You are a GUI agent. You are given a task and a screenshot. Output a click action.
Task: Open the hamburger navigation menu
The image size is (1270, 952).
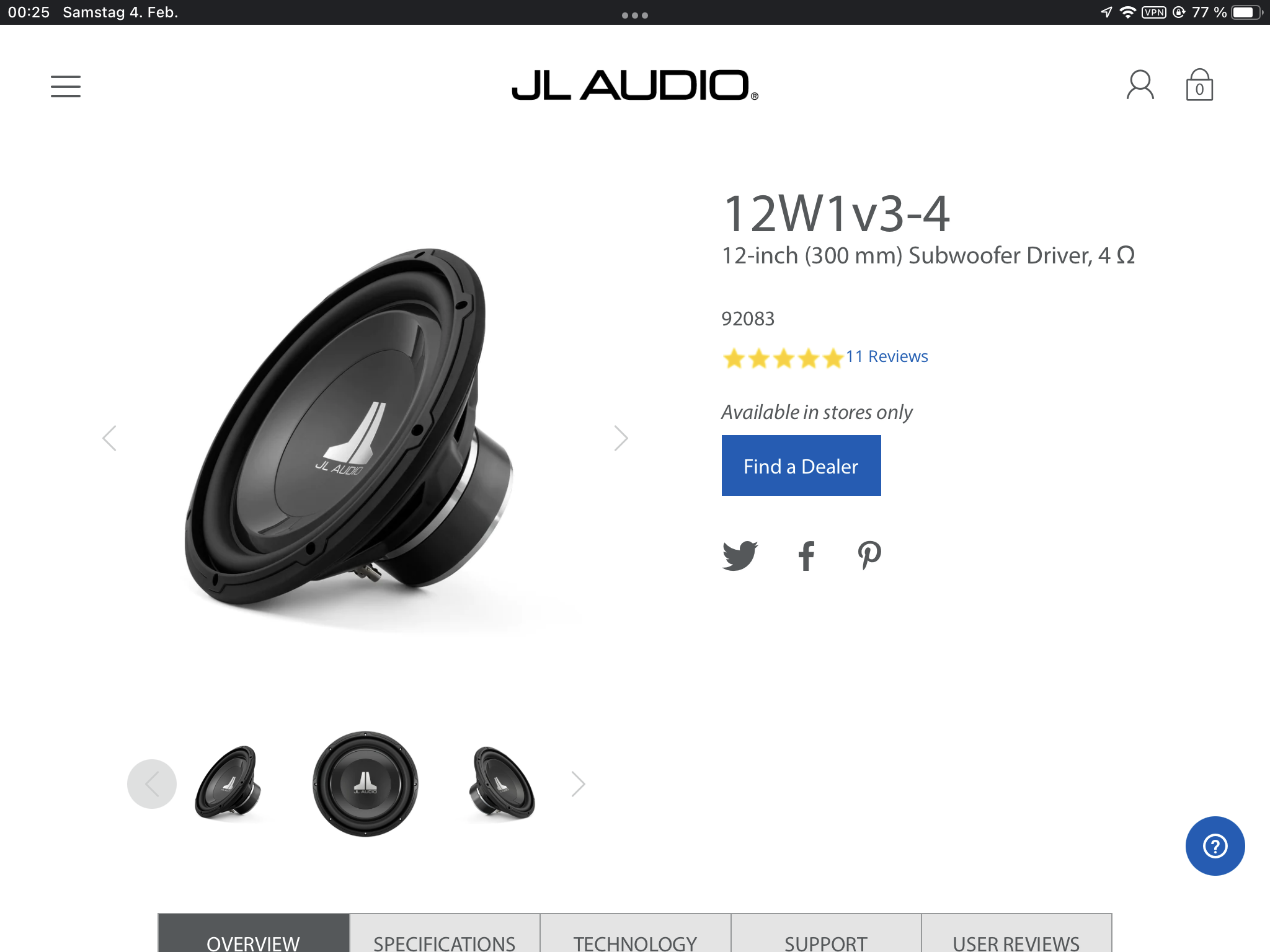(x=66, y=86)
